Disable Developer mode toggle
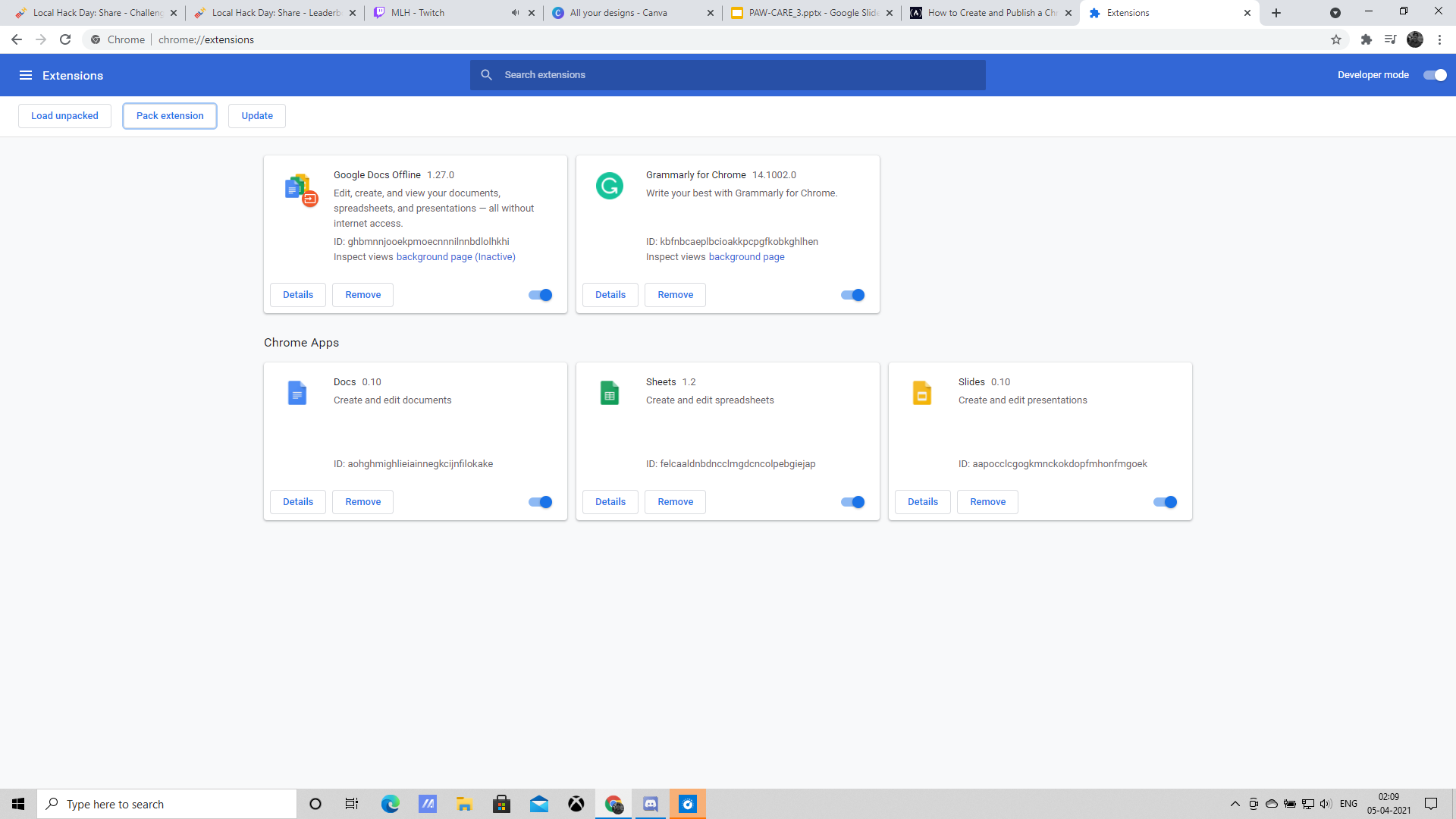This screenshot has width=1456, height=819. 1435,75
